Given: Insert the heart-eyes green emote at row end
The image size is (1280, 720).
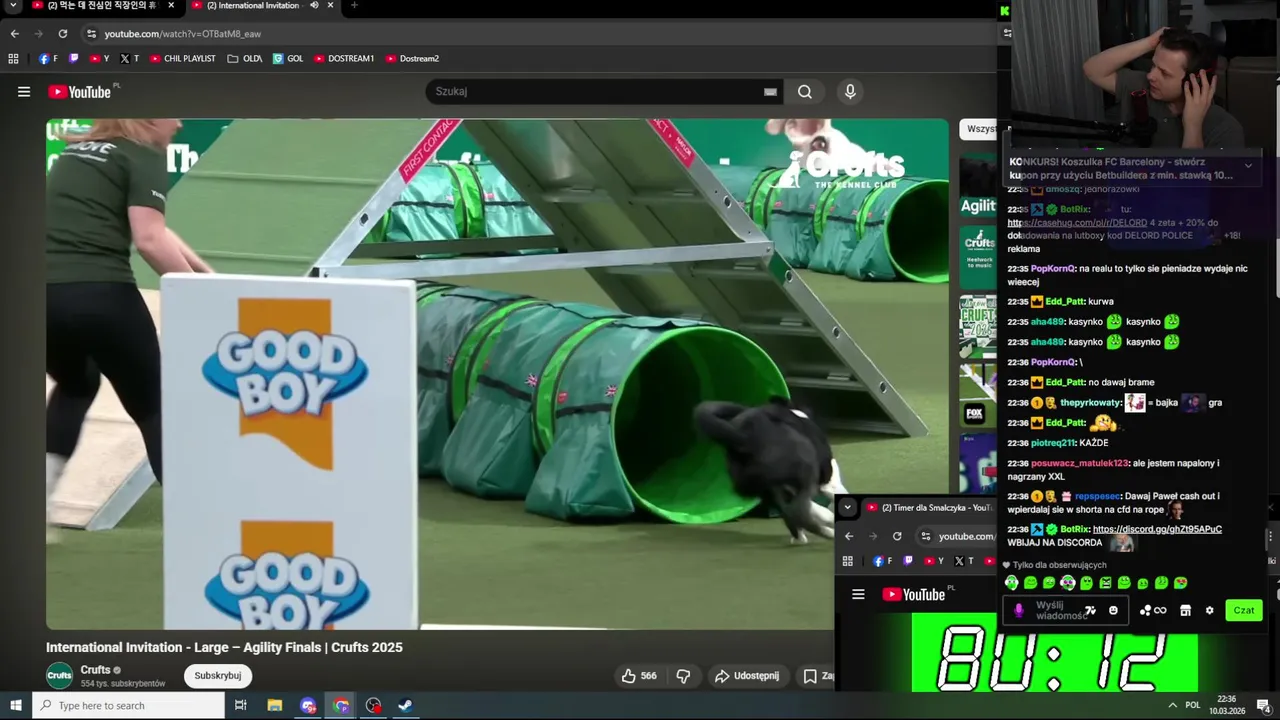Looking at the screenshot, I should pyautogui.click(x=1180, y=582).
